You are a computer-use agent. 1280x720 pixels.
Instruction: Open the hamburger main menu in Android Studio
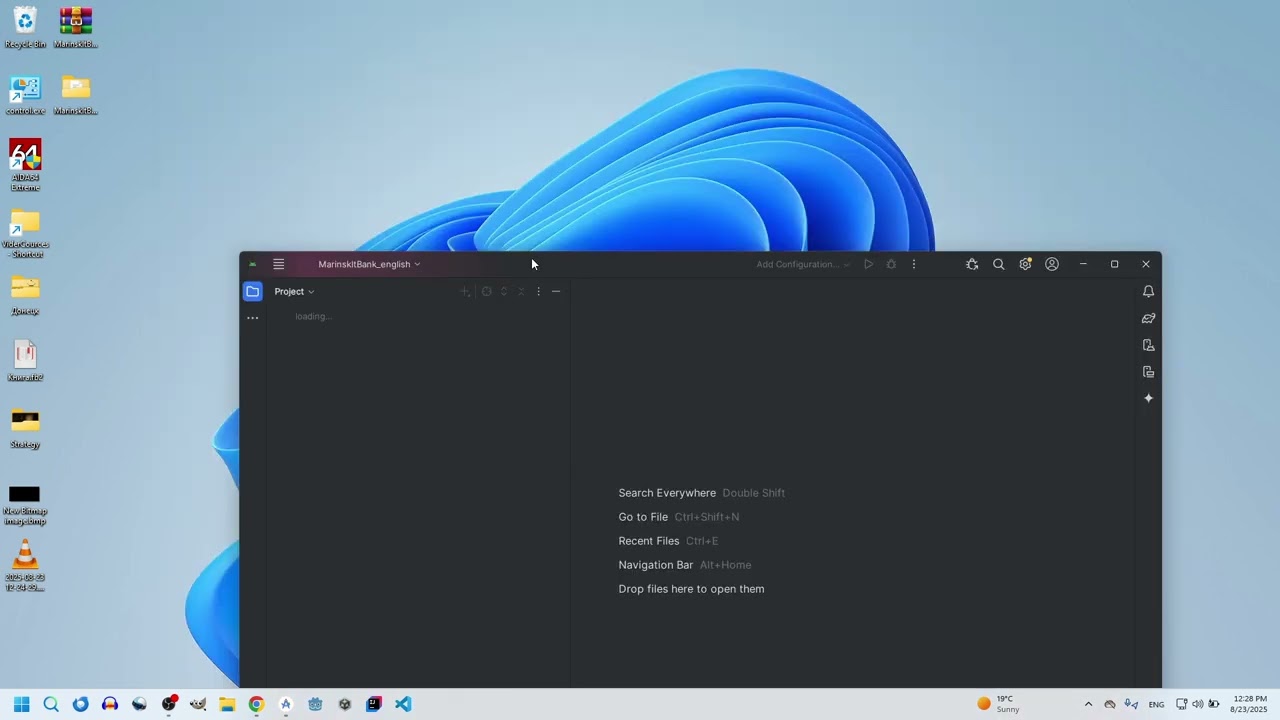tap(279, 264)
